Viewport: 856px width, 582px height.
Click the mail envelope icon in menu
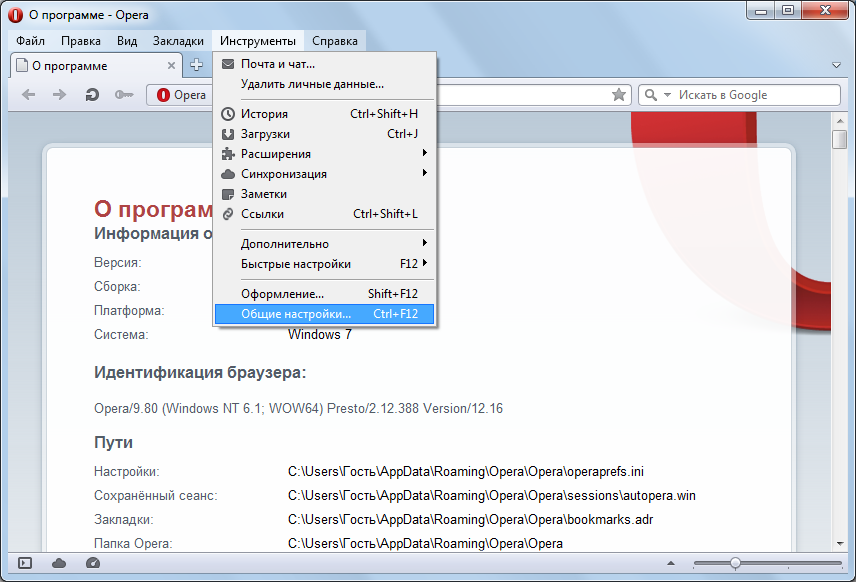coord(228,64)
